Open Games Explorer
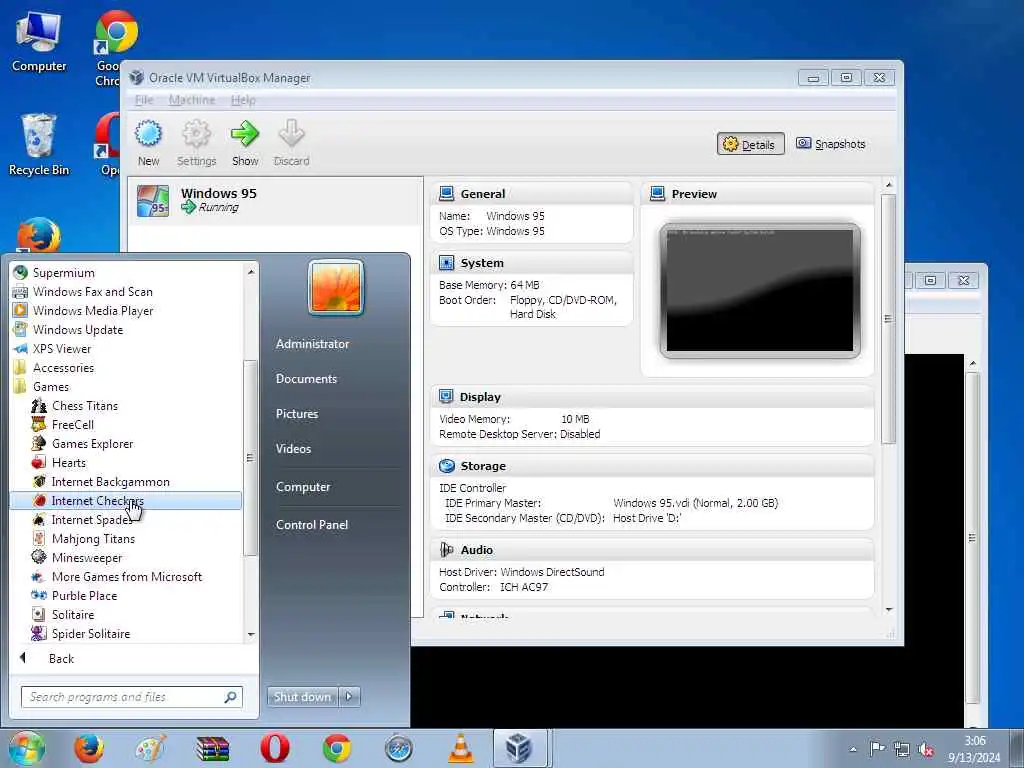The width and height of the screenshot is (1024, 768). coord(127,443)
